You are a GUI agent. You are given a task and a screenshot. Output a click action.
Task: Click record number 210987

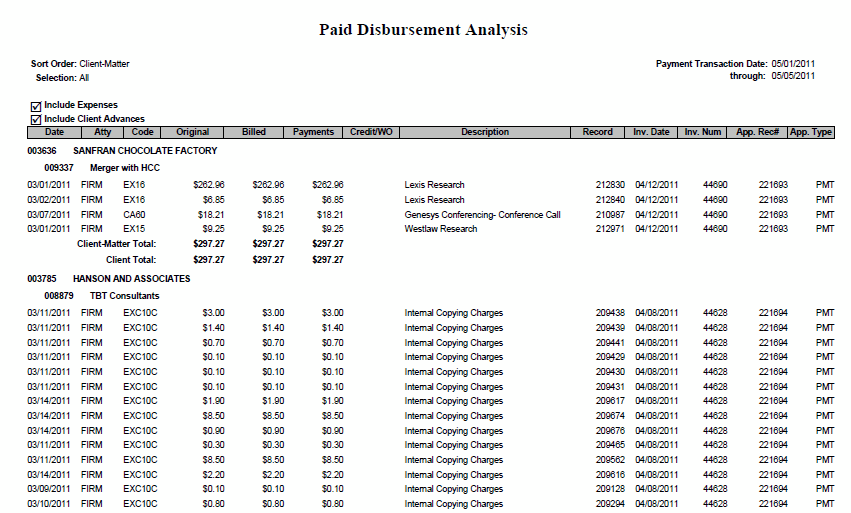(x=610, y=215)
